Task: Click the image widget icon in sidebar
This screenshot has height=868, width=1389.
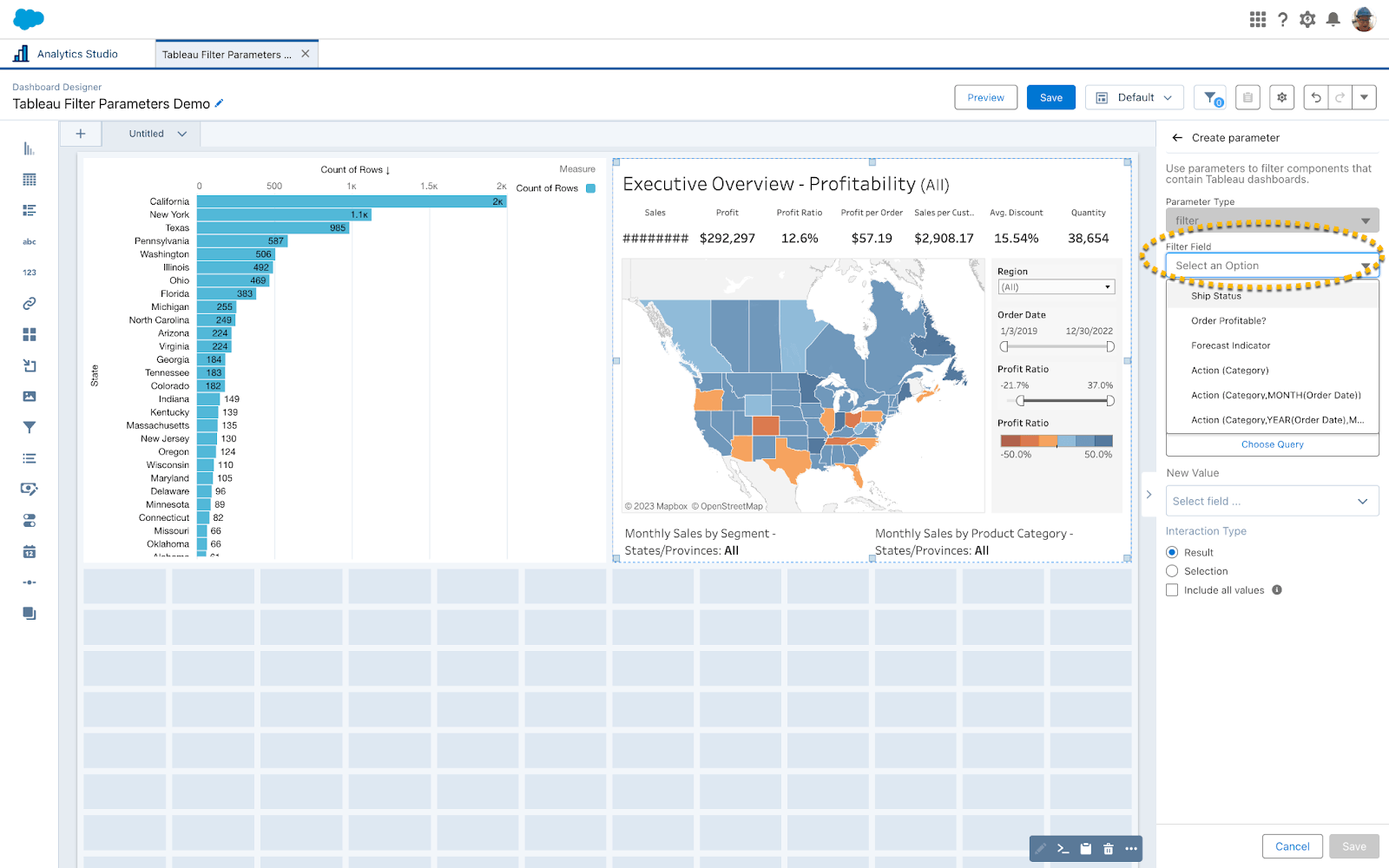Action: point(30,397)
